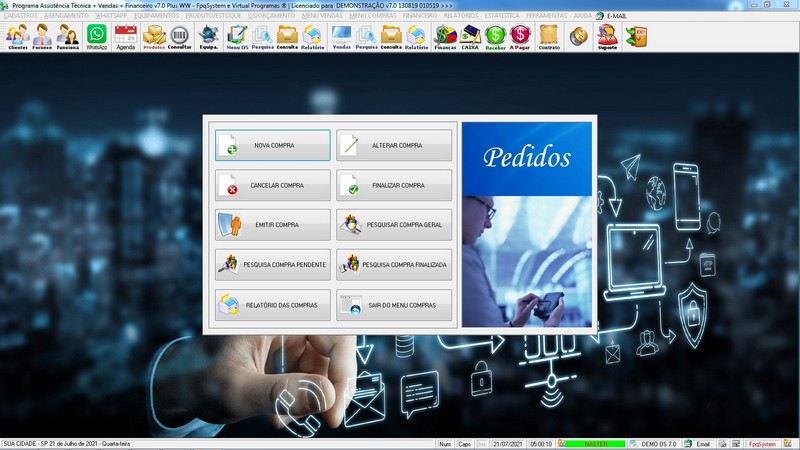Open the green Receber dollar icon
This screenshot has width=800, height=450.
[495, 37]
